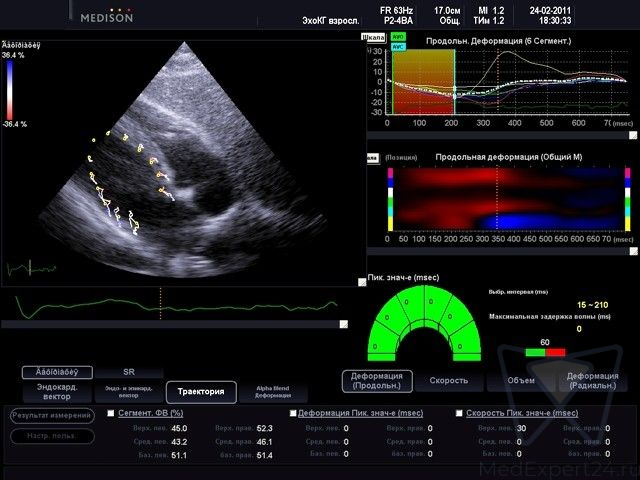Screen dimensions: 640x480
Task: Open the Объем tab
Action: pyautogui.click(x=521, y=380)
